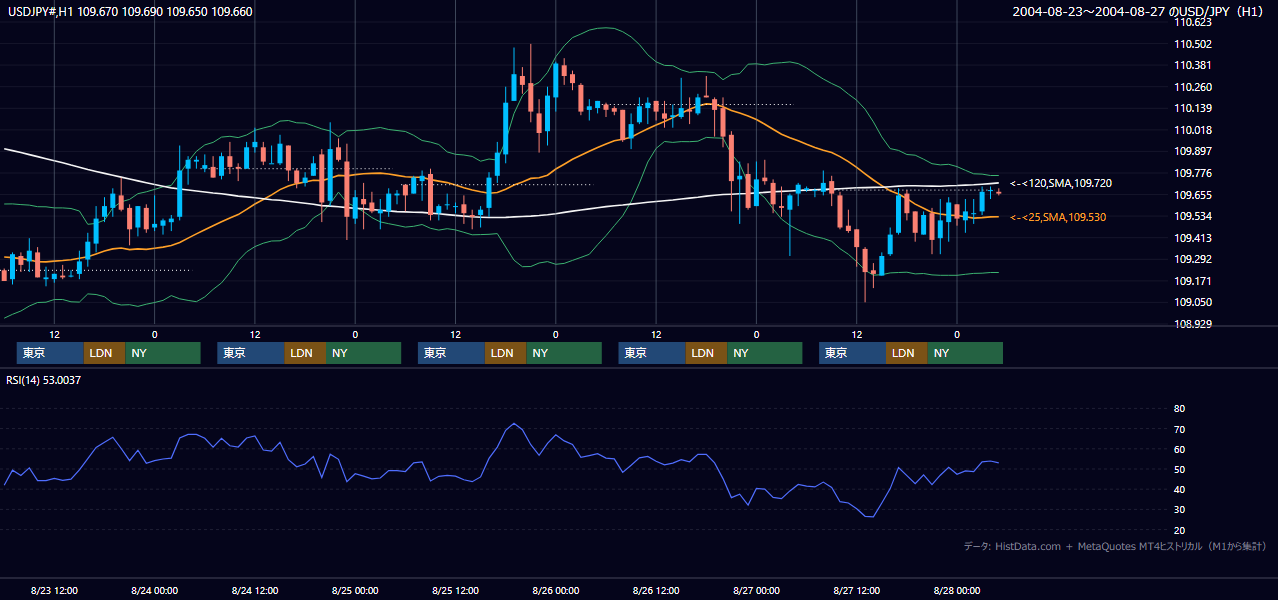Click price axis value 109.050
This screenshot has width=1278, height=600.
point(1193,302)
